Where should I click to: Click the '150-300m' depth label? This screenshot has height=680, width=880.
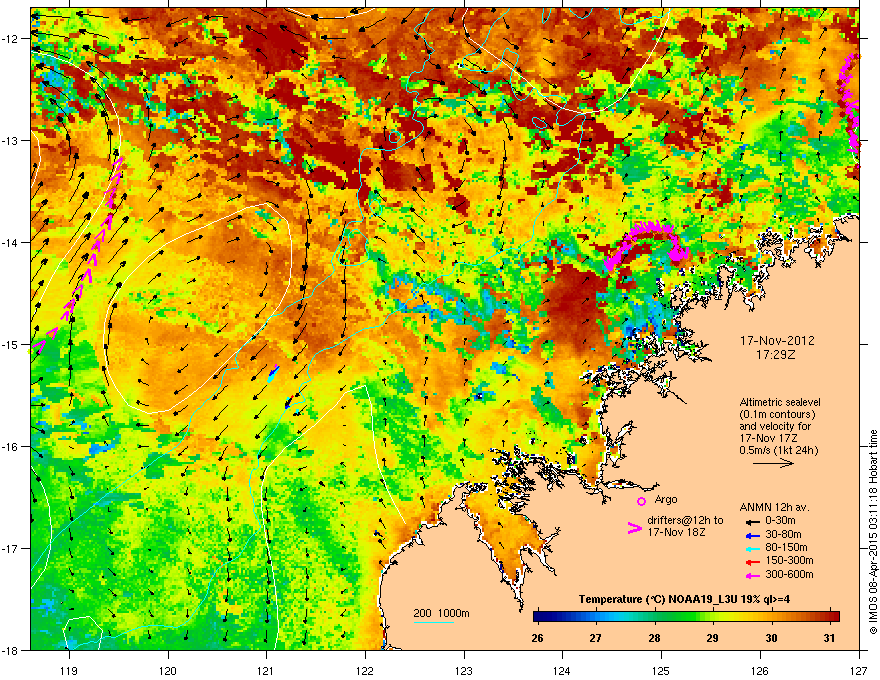(x=789, y=560)
